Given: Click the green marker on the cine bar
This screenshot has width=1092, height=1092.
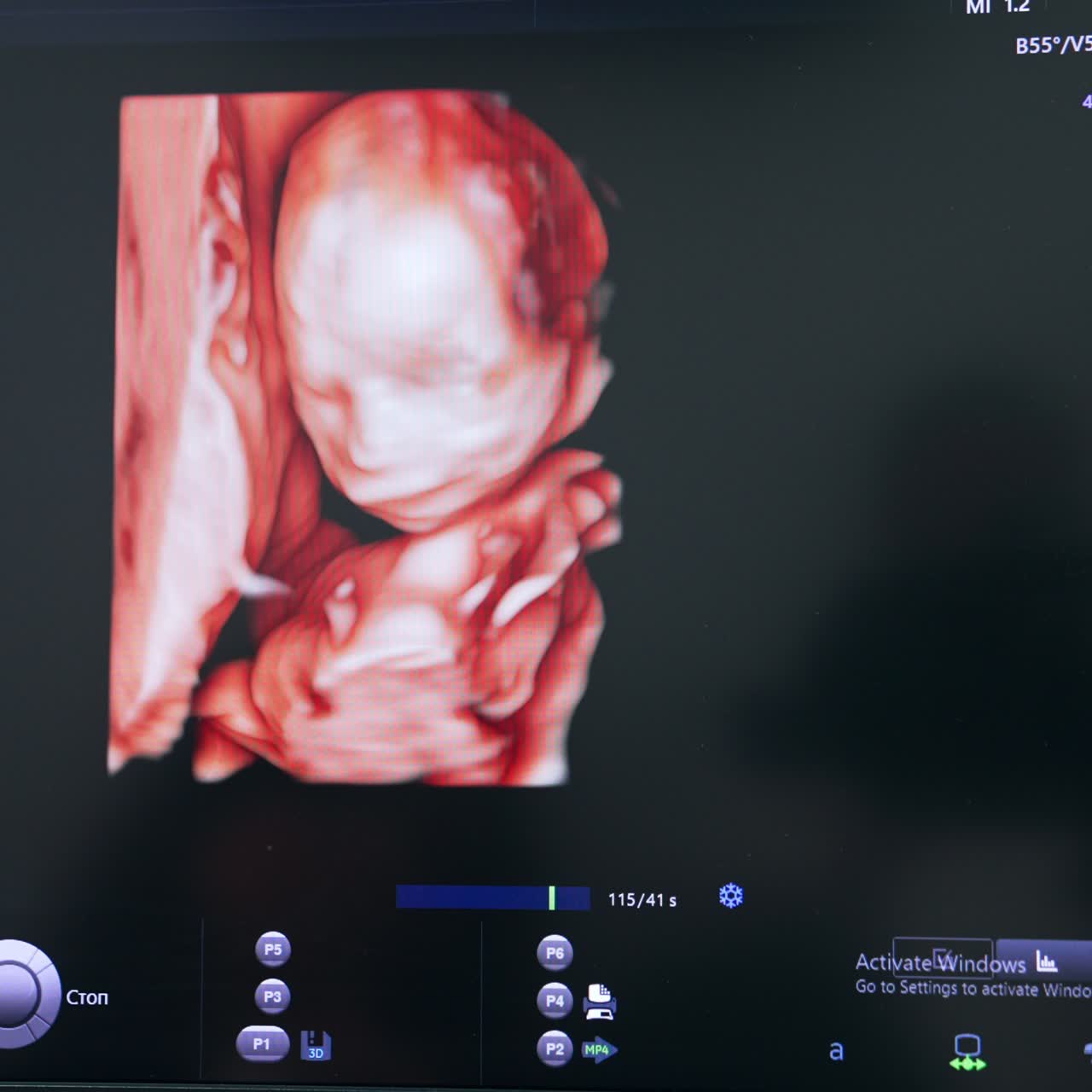Looking at the screenshot, I should tap(552, 897).
